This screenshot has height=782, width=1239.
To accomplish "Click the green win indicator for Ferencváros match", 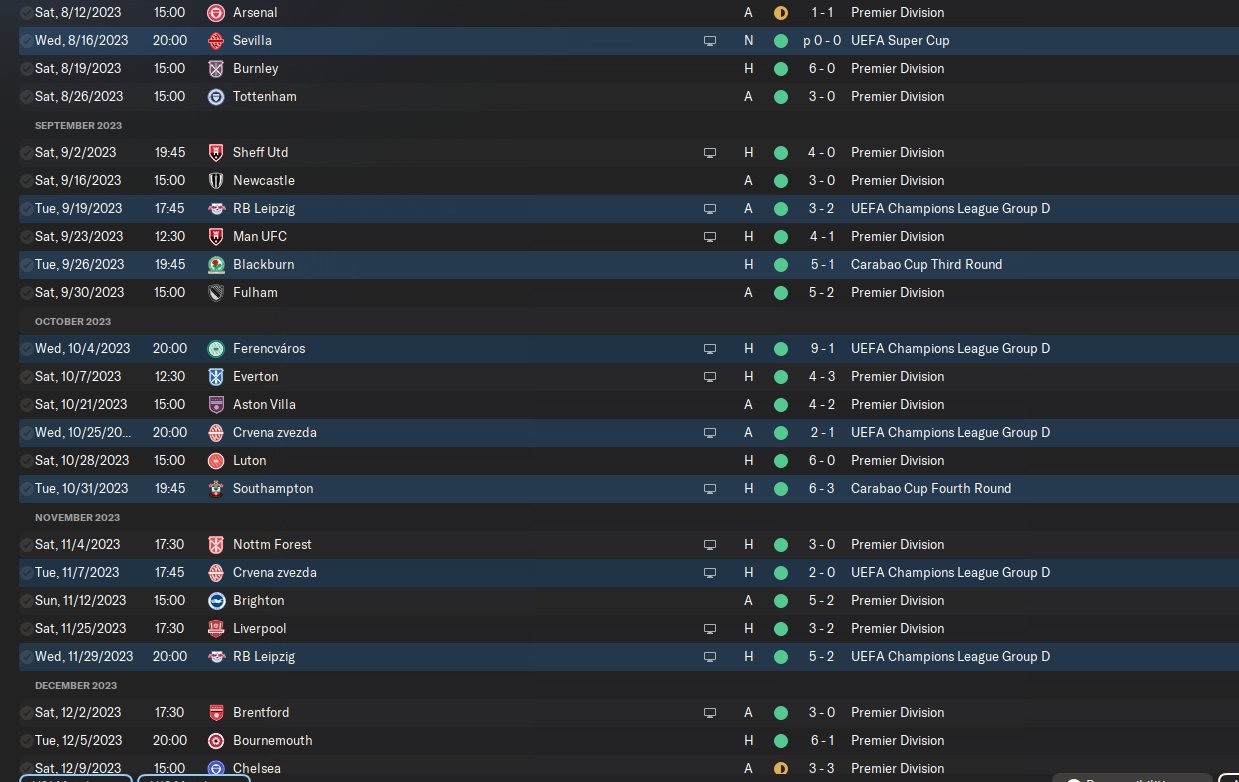I will (x=781, y=349).
